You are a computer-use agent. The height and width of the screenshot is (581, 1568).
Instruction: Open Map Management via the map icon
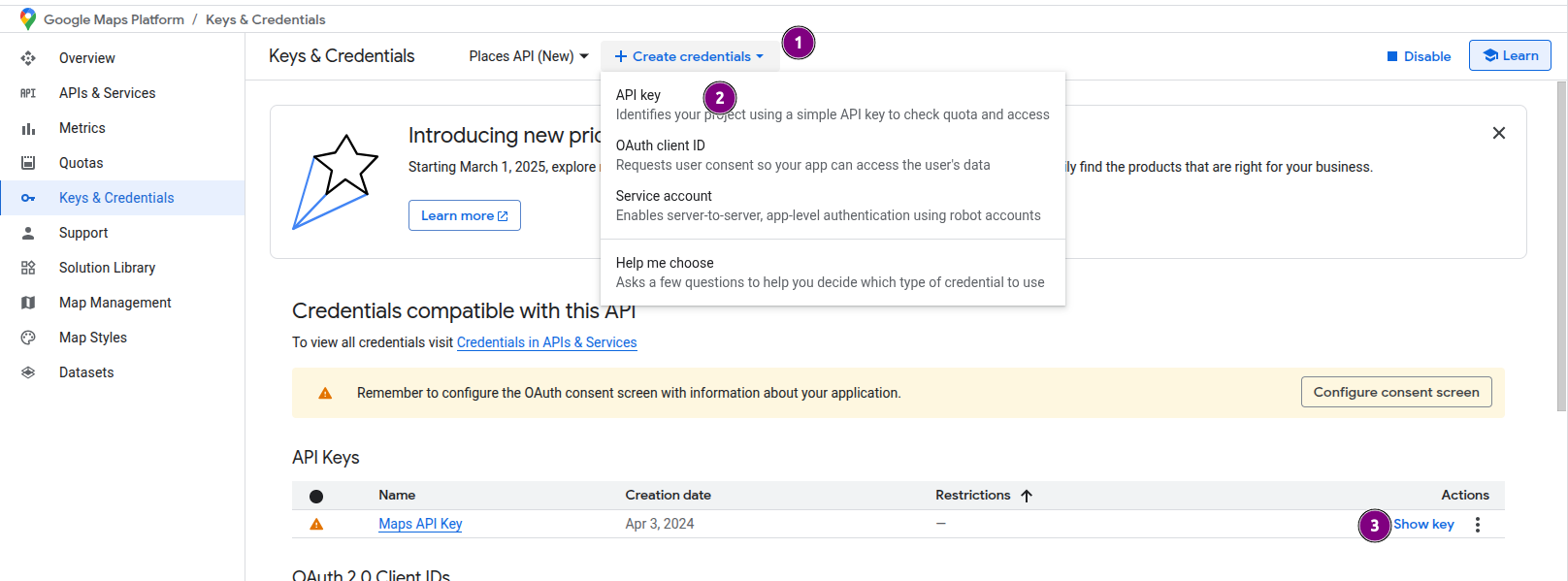click(x=28, y=303)
